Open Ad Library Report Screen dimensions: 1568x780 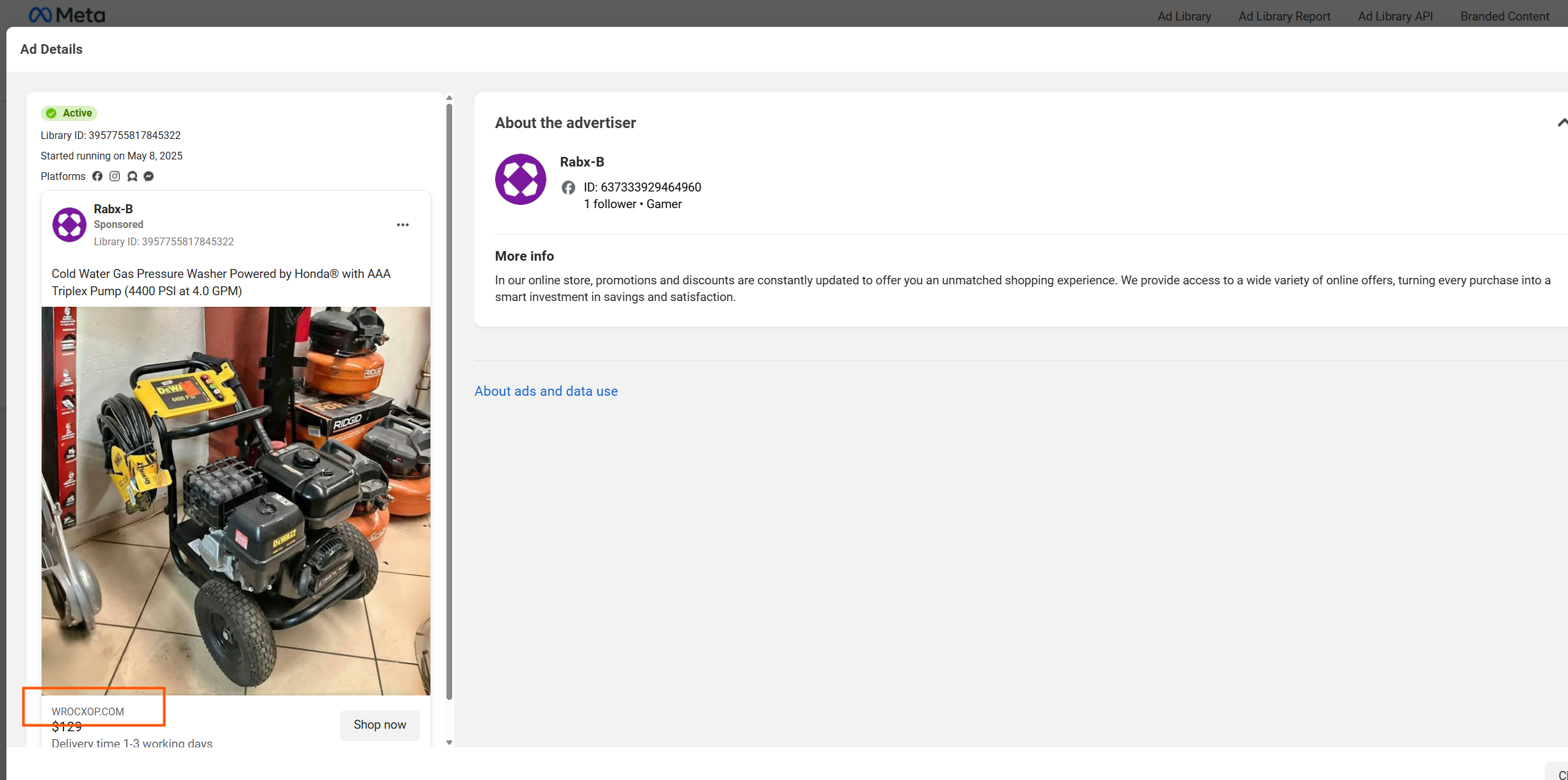(x=1284, y=16)
